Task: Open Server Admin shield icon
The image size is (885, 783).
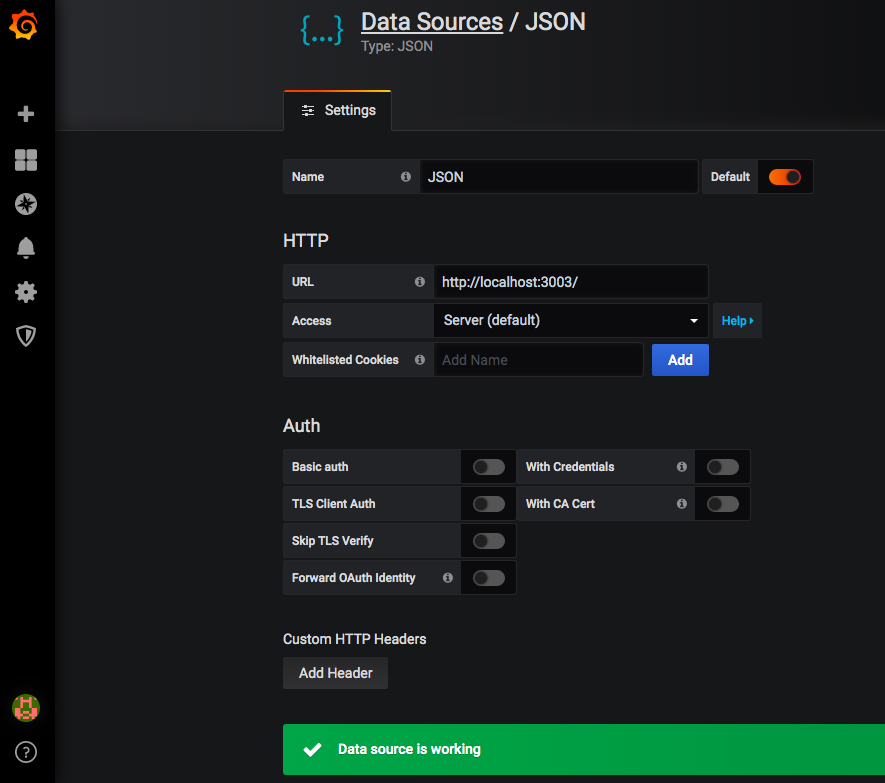Action: pos(25,336)
